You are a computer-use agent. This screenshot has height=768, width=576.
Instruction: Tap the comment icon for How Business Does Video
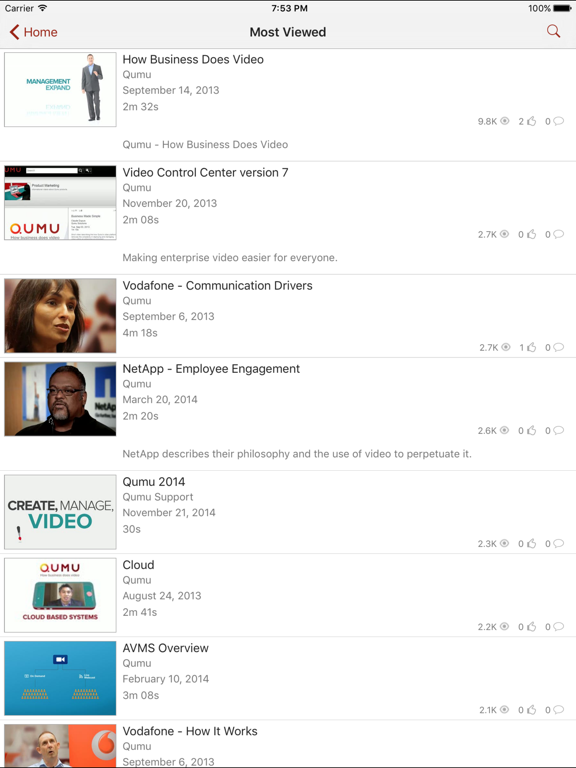[558, 121]
